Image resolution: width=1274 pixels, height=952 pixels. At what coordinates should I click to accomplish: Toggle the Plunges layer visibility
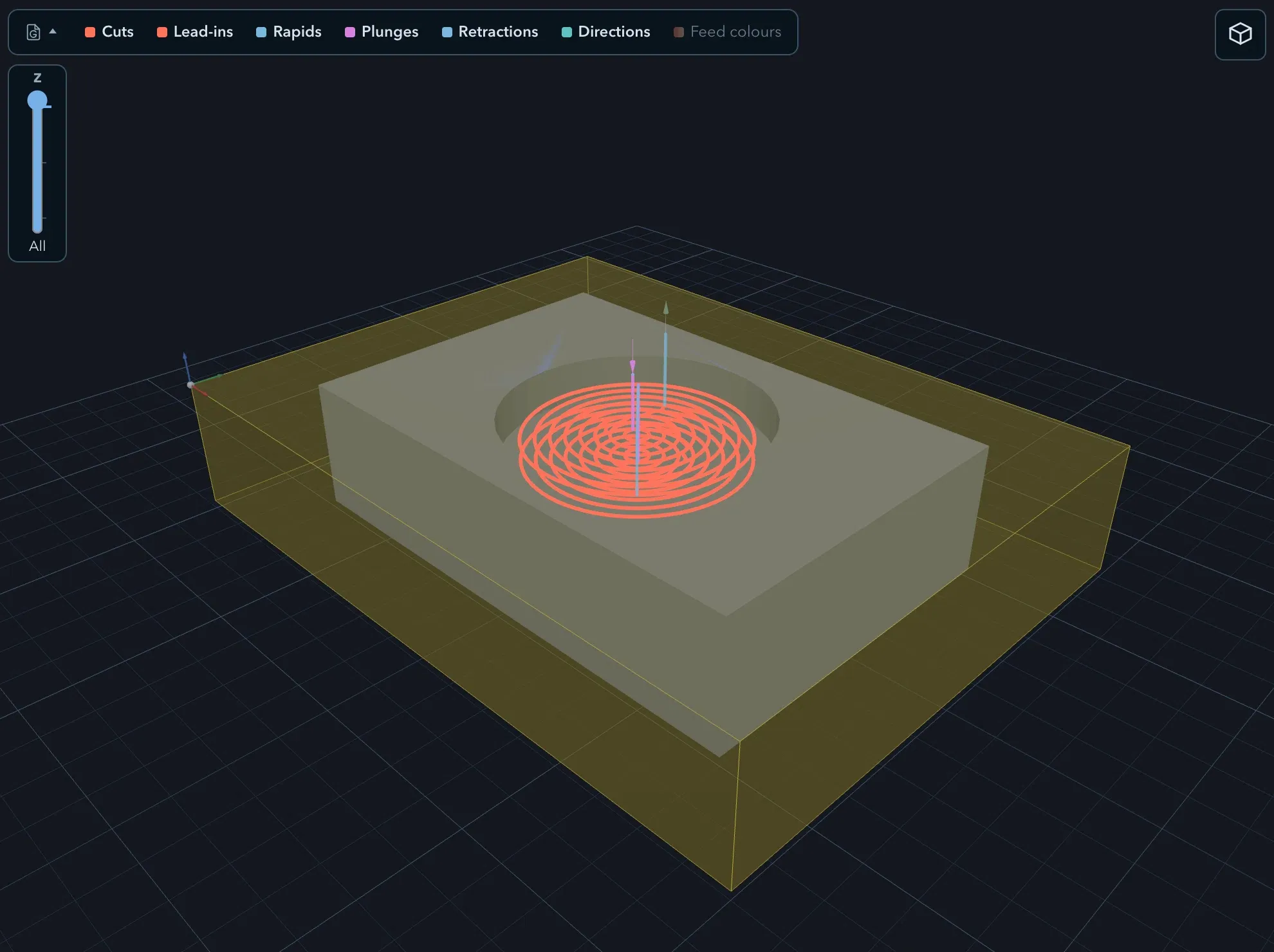382,32
